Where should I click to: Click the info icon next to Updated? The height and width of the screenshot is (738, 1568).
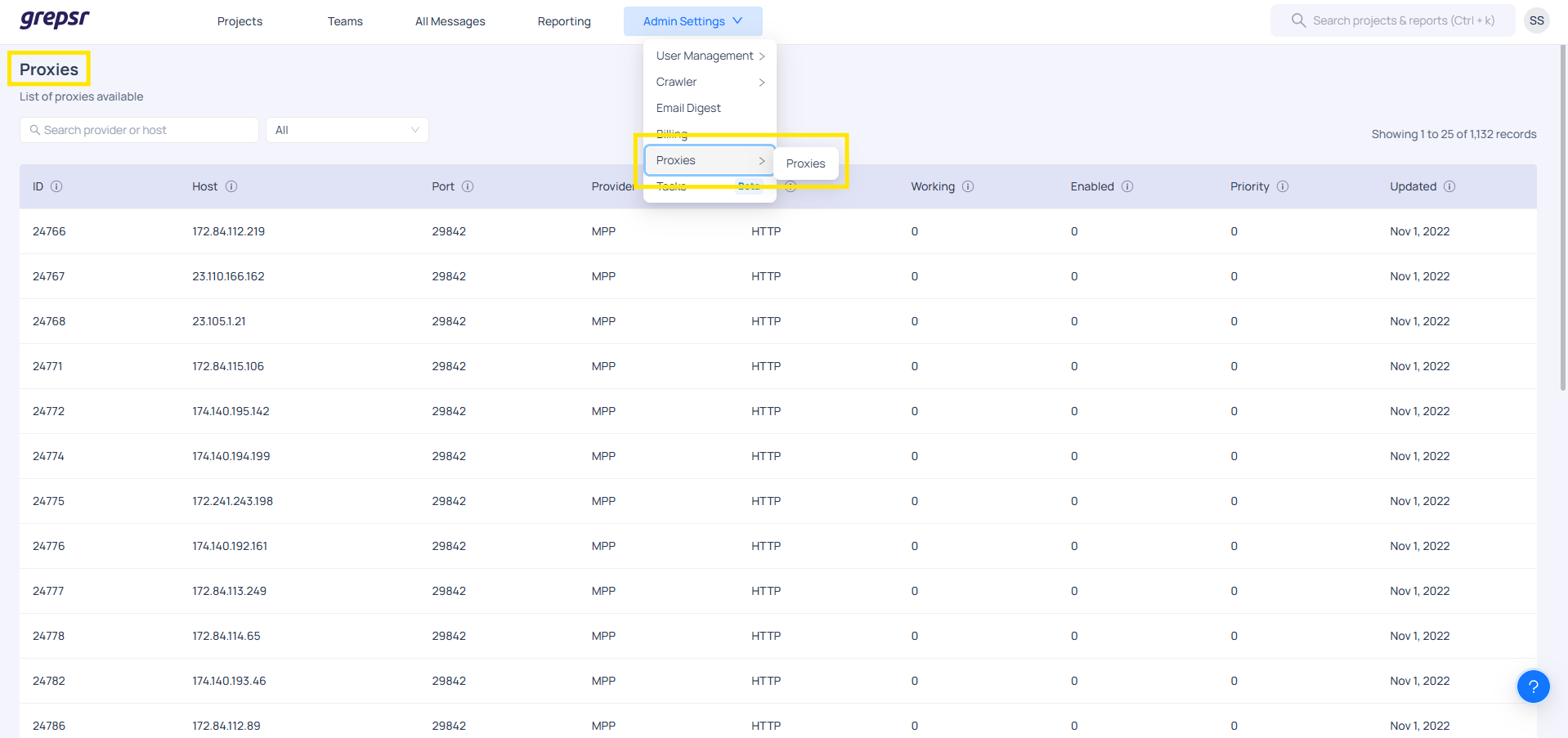(x=1449, y=186)
